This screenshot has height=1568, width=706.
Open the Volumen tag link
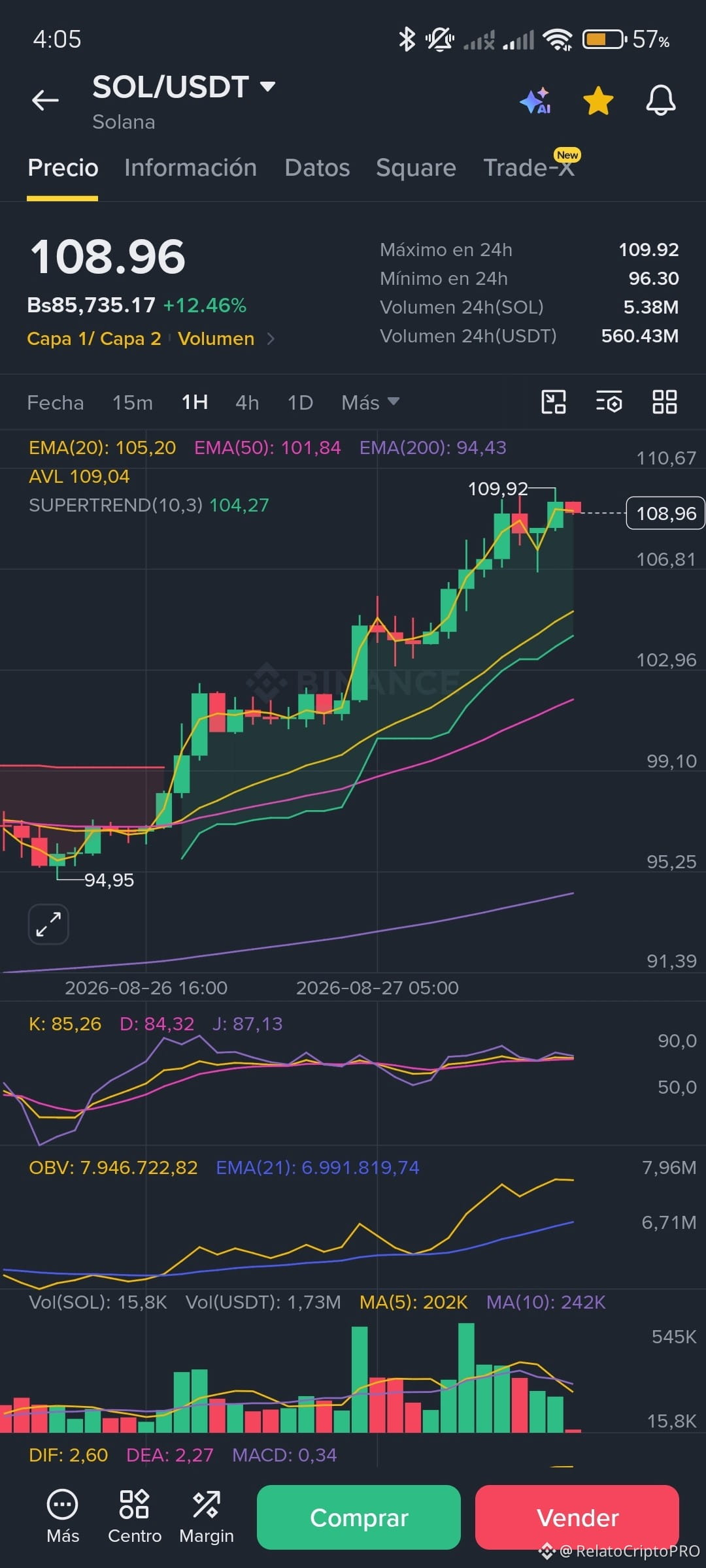pyautogui.click(x=216, y=338)
